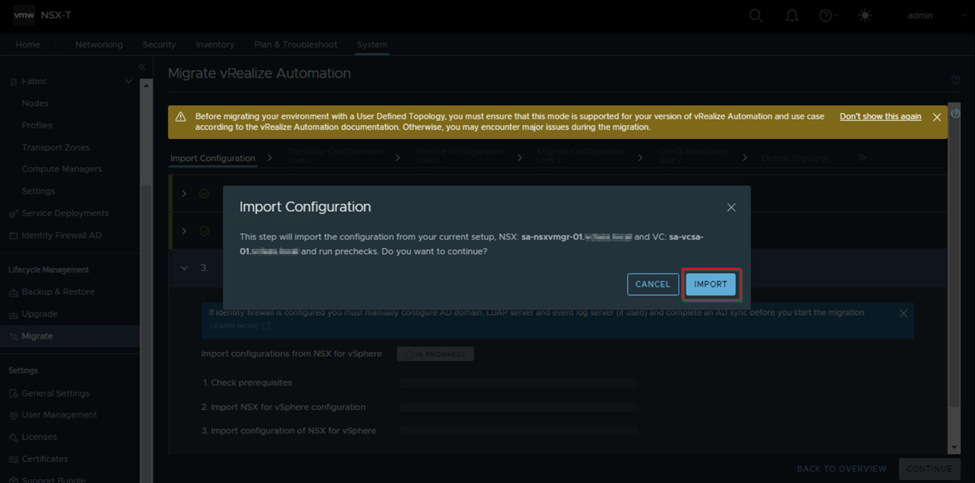
Task: Switch to the Networking tab
Action: point(99,45)
